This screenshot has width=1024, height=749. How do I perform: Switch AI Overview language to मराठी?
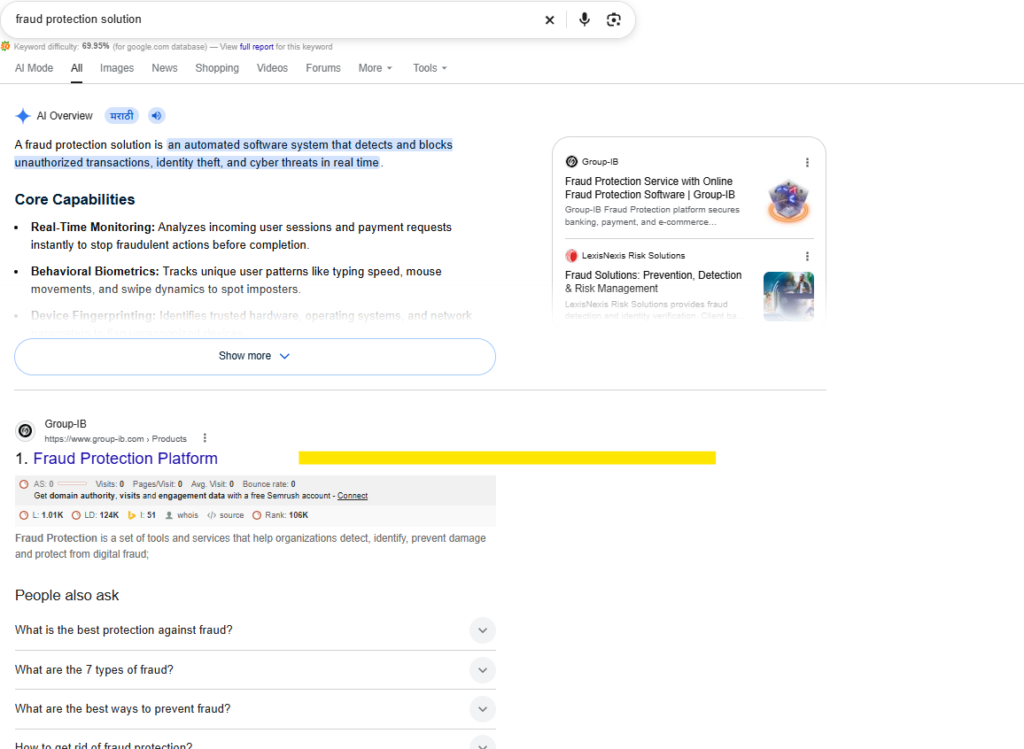tap(121, 116)
